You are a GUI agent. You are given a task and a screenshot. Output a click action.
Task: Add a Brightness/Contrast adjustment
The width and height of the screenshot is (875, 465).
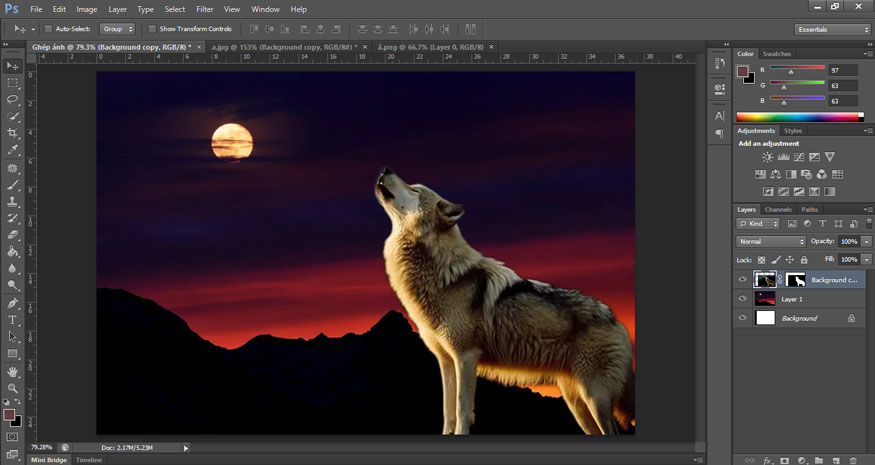pos(767,157)
